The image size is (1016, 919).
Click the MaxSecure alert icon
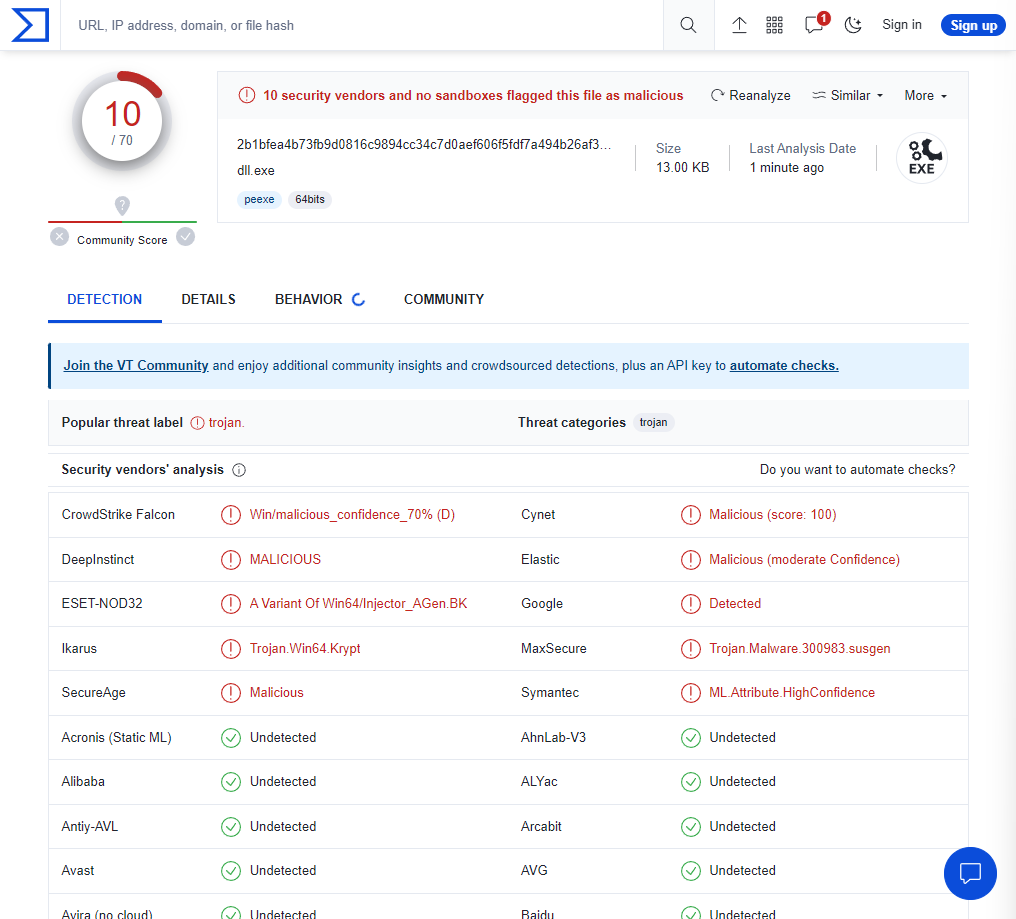[x=691, y=648]
